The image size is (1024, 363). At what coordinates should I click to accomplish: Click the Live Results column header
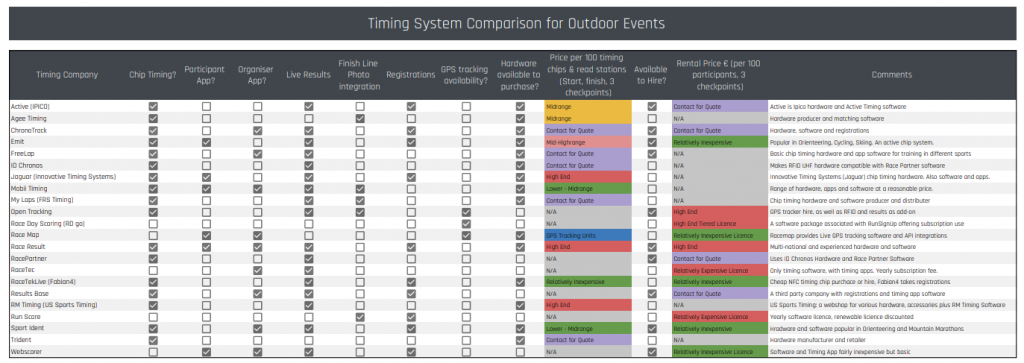coord(308,74)
